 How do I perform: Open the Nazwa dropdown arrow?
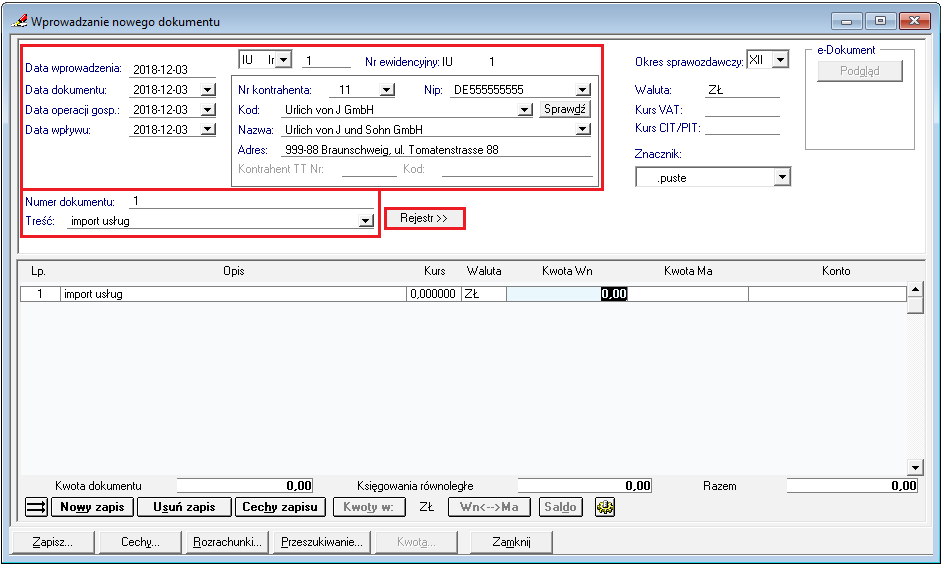click(582, 130)
